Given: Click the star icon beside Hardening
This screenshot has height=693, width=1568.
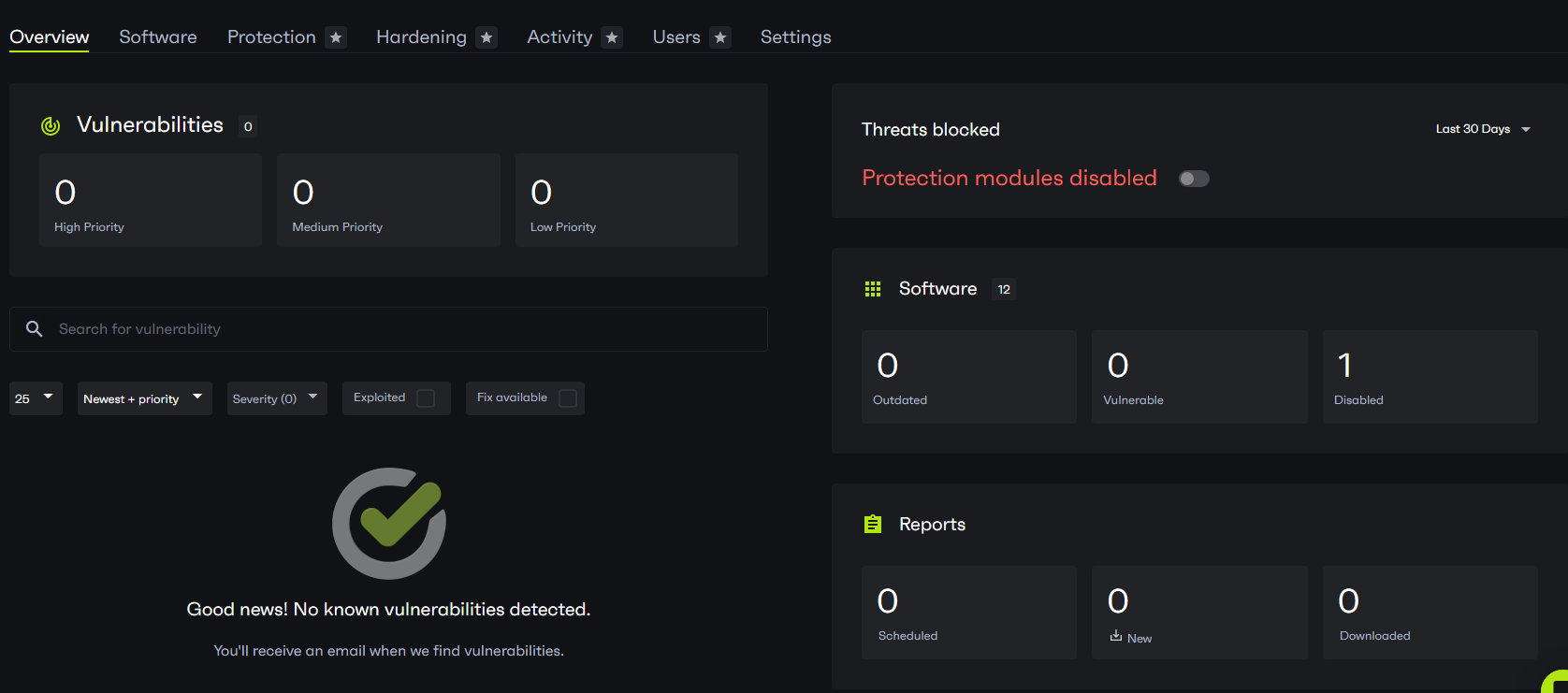Looking at the screenshot, I should click(486, 37).
